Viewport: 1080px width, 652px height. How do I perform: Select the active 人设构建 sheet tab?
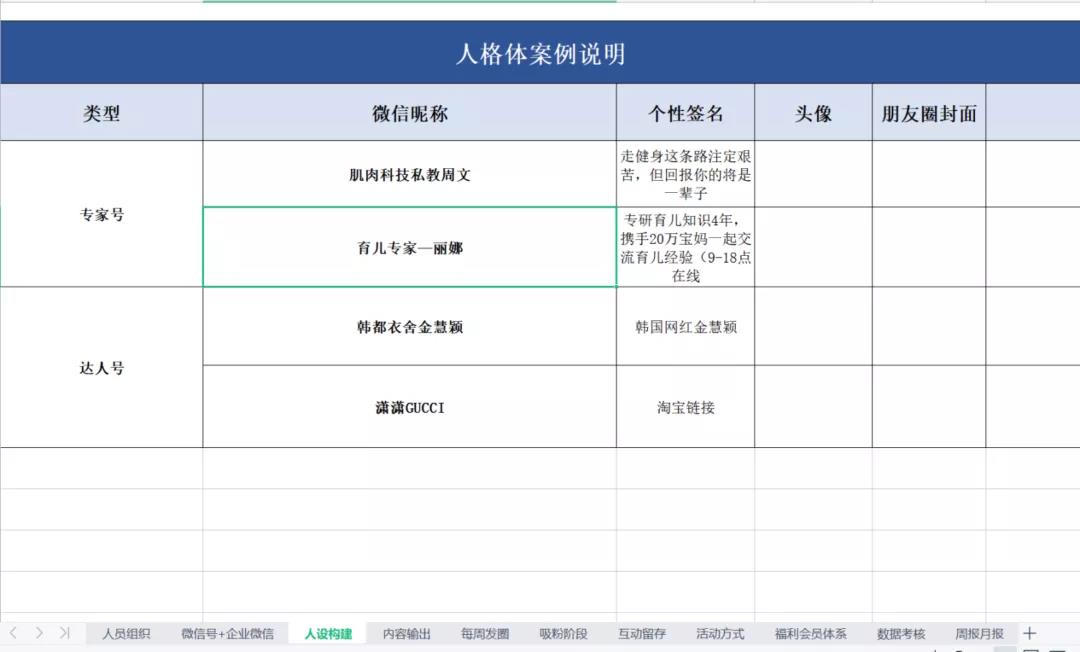[328, 634]
